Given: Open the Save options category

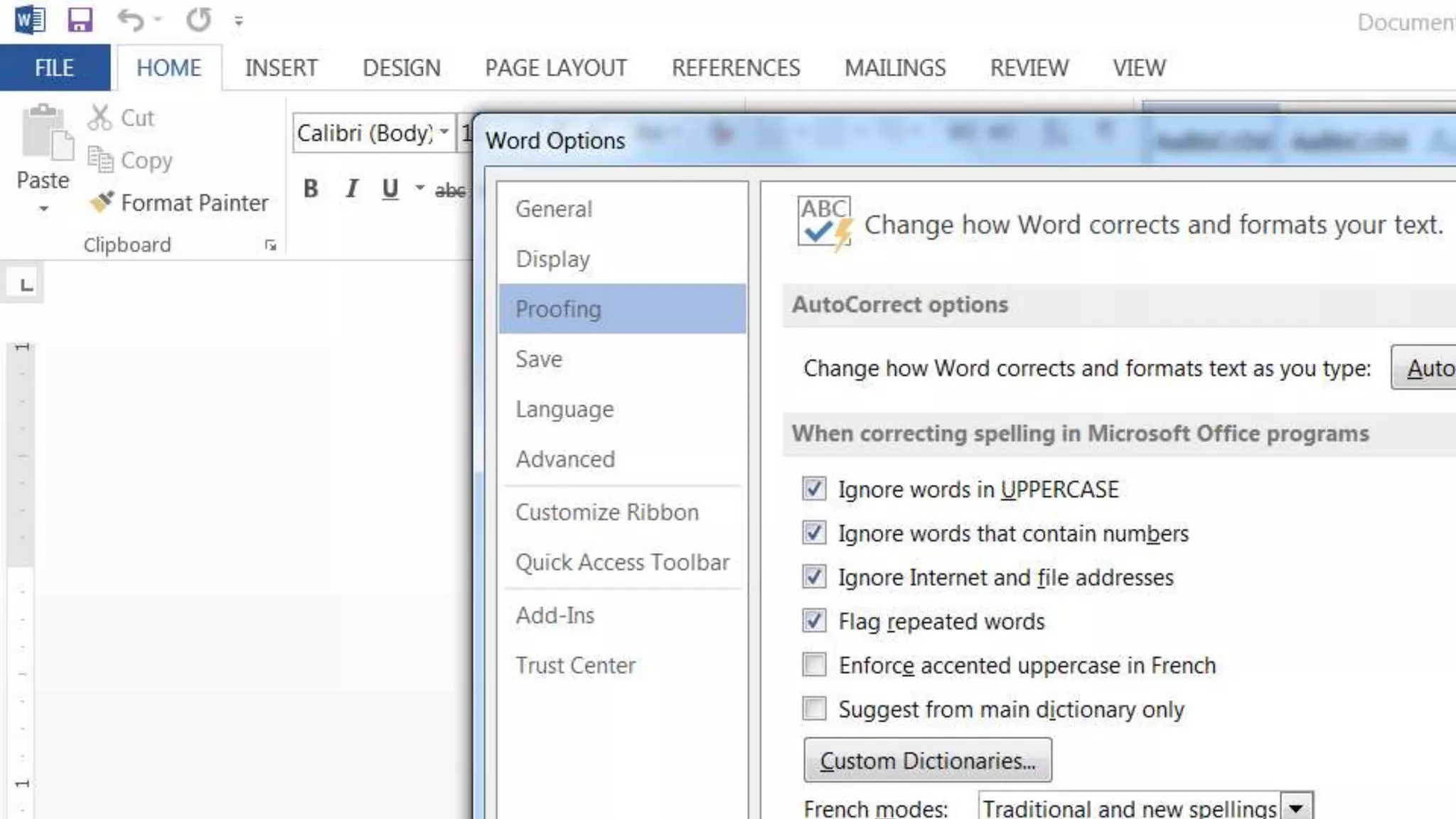Looking at the screenshot, I should click(623, 359).
